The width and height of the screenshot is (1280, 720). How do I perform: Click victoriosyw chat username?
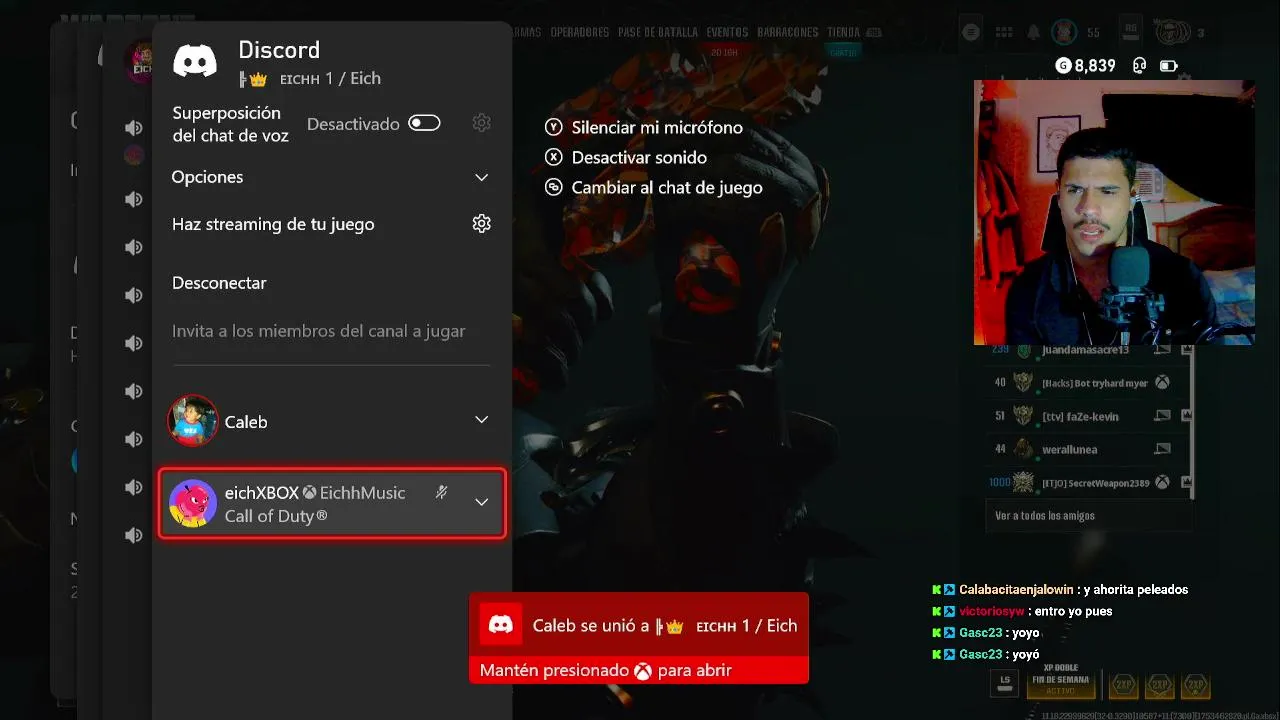point(992,611)
